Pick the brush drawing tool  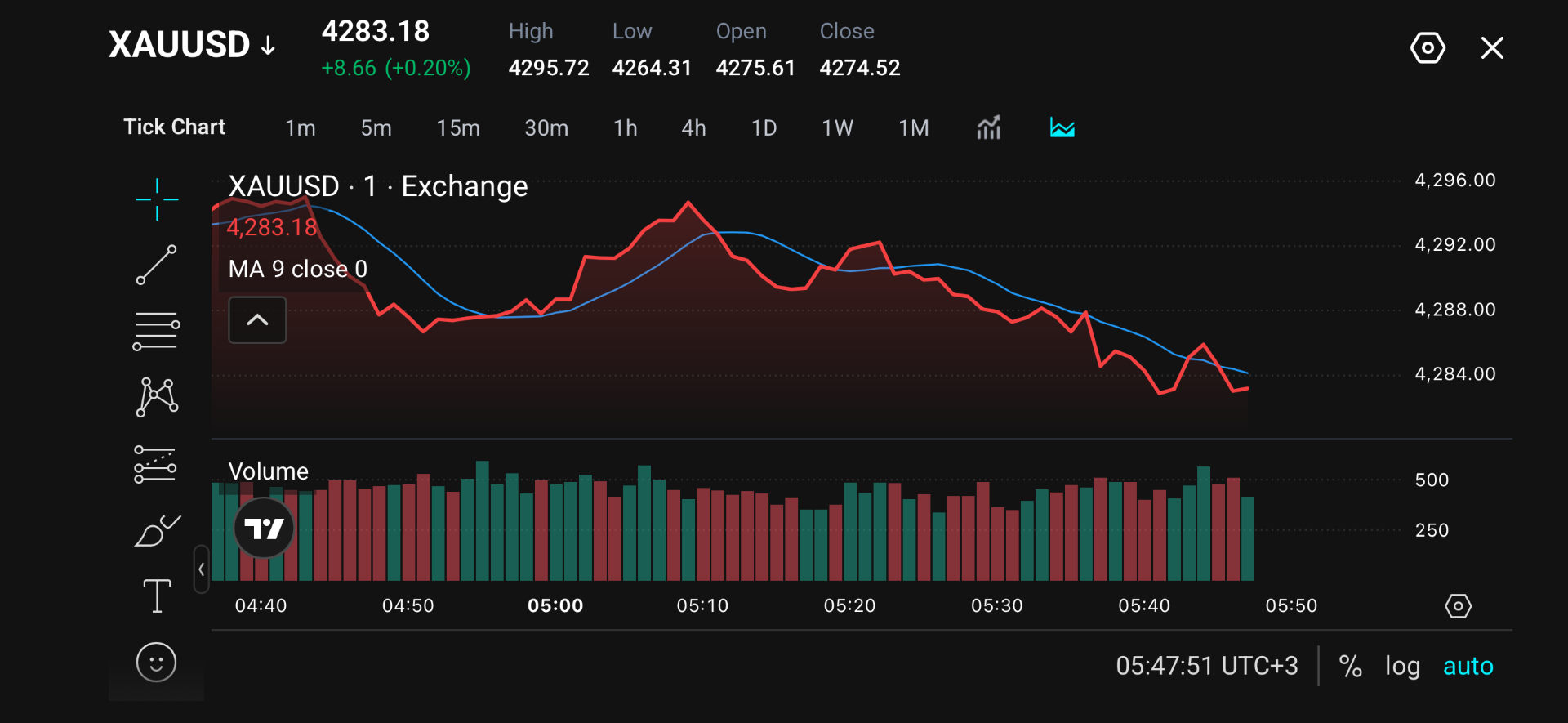tap(157, 531)
